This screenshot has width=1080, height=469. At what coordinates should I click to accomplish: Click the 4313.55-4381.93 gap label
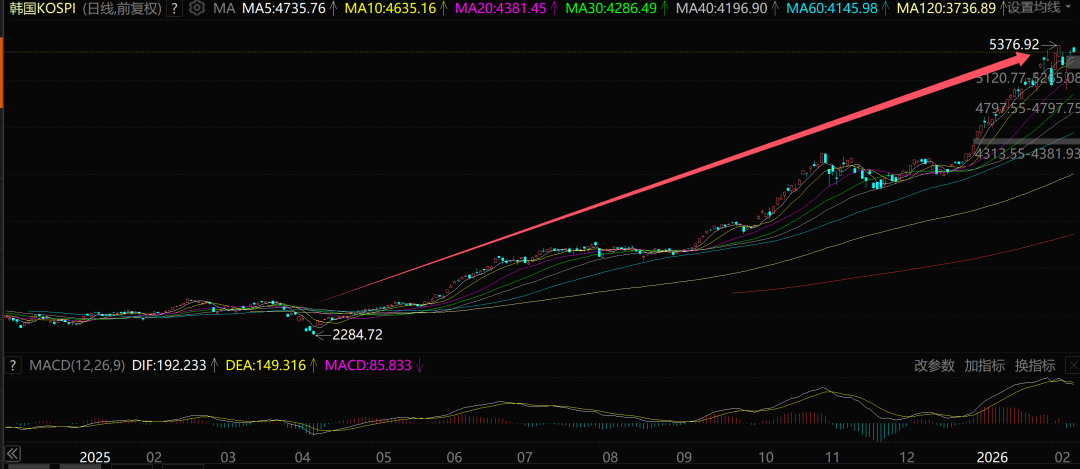(x=1028, y=154)
